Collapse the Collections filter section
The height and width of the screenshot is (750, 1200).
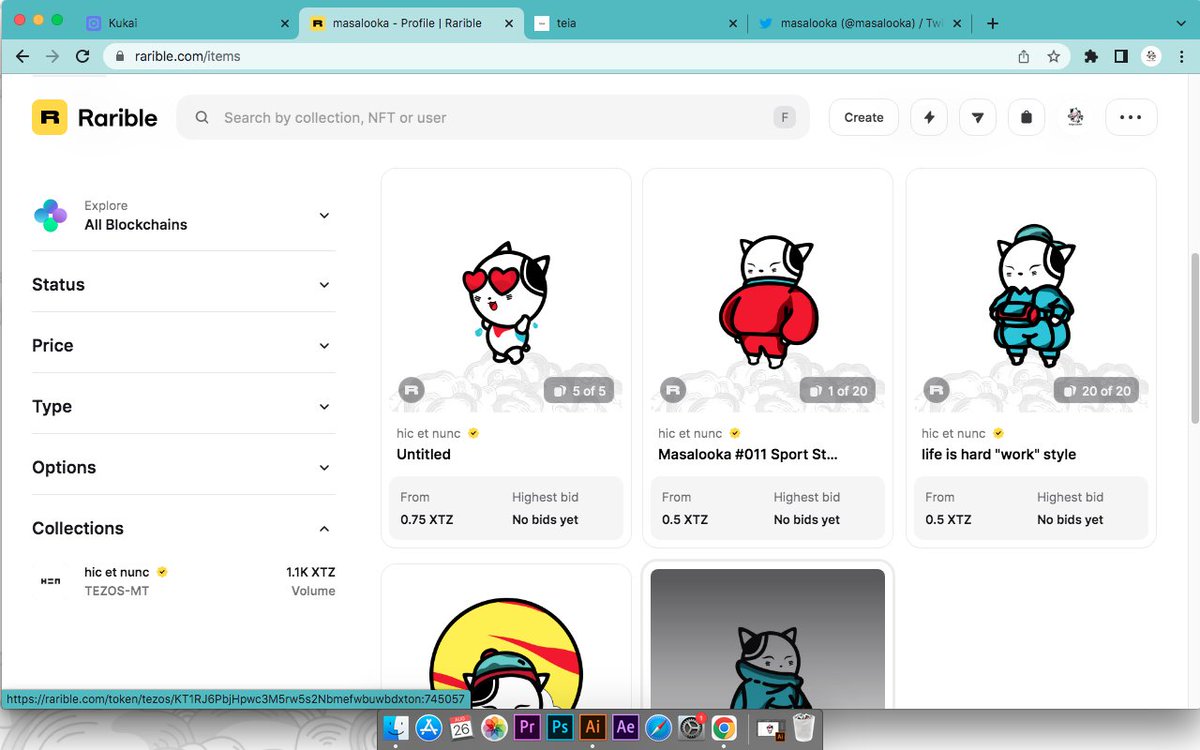coord(183,529)
